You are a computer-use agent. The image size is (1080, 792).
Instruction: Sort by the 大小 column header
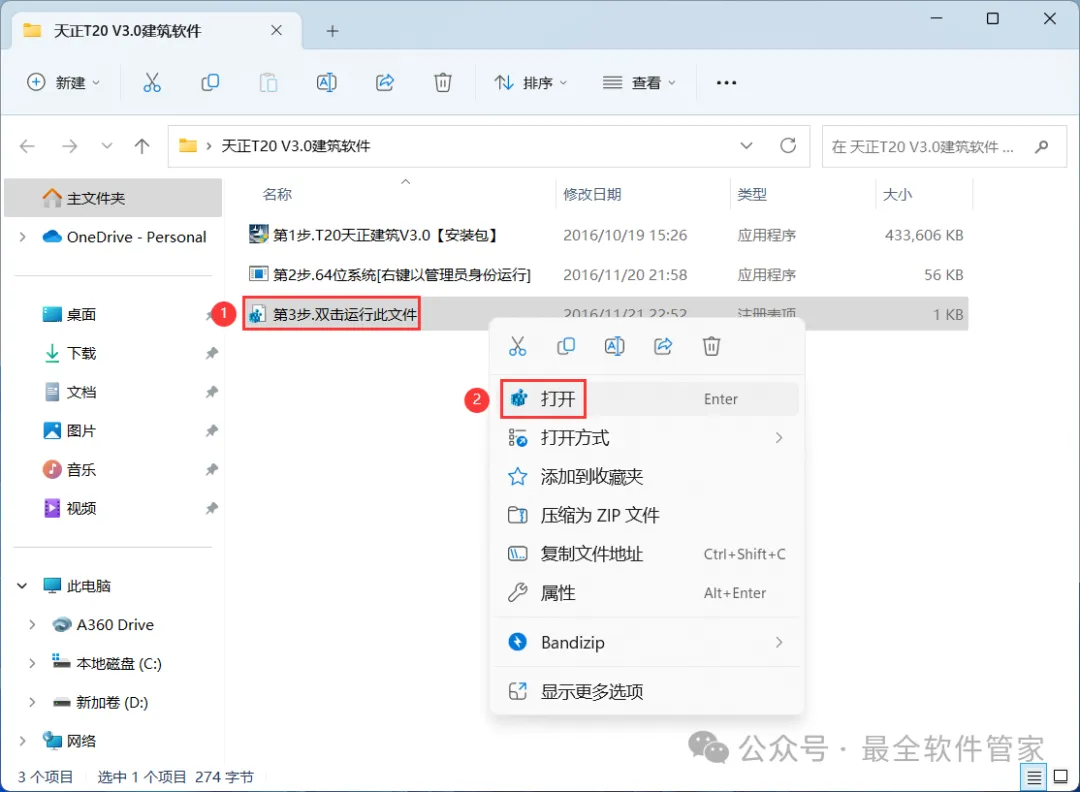pyautogui.click(x=897, y=194)
